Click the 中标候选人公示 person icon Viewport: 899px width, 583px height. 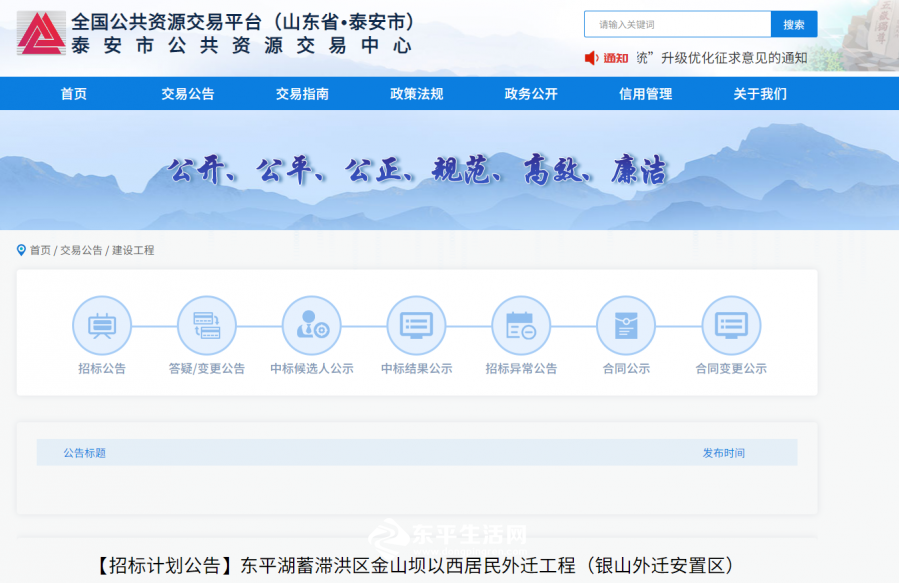311,325
